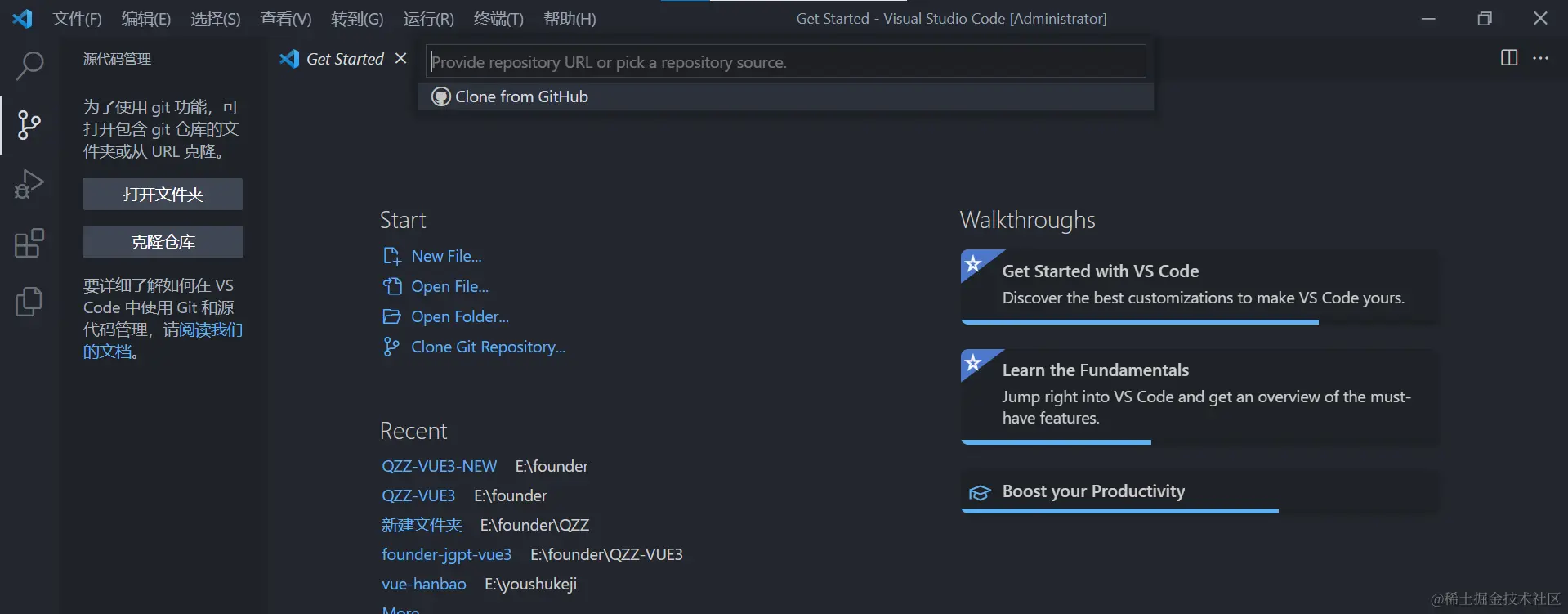1568x614 pixels.
Task: Open the editor More Actions ellipsis
Action: pyautogui.click(x=1540, y=58)
